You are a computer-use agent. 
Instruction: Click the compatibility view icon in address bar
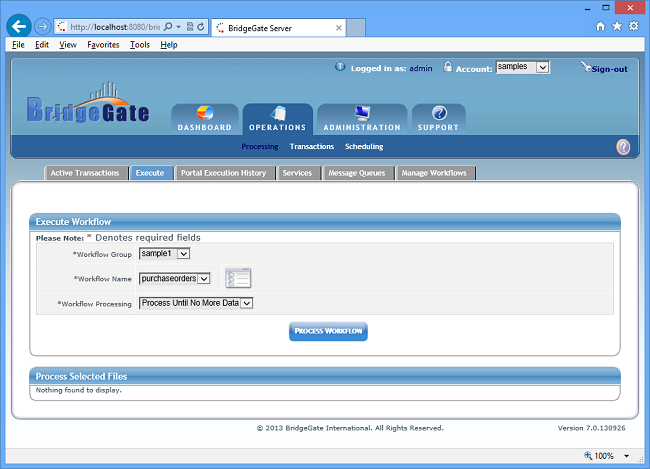(x=190, y=27)
